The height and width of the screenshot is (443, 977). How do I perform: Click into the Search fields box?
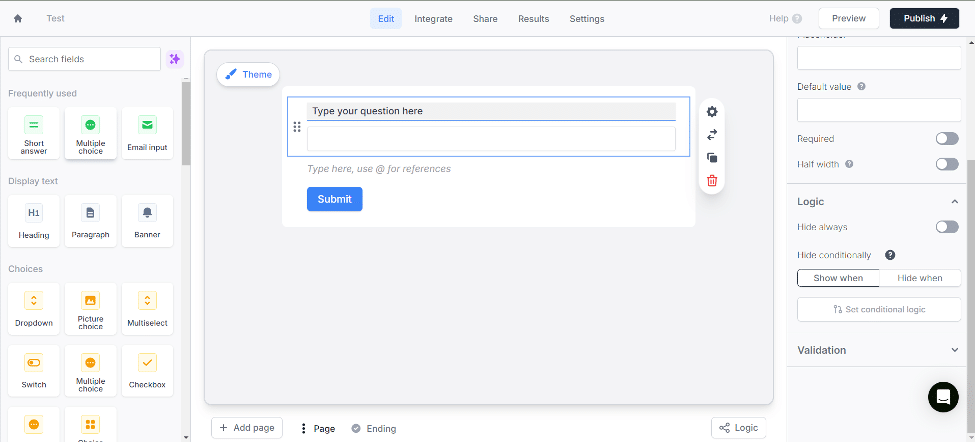[x=84, y=59]
